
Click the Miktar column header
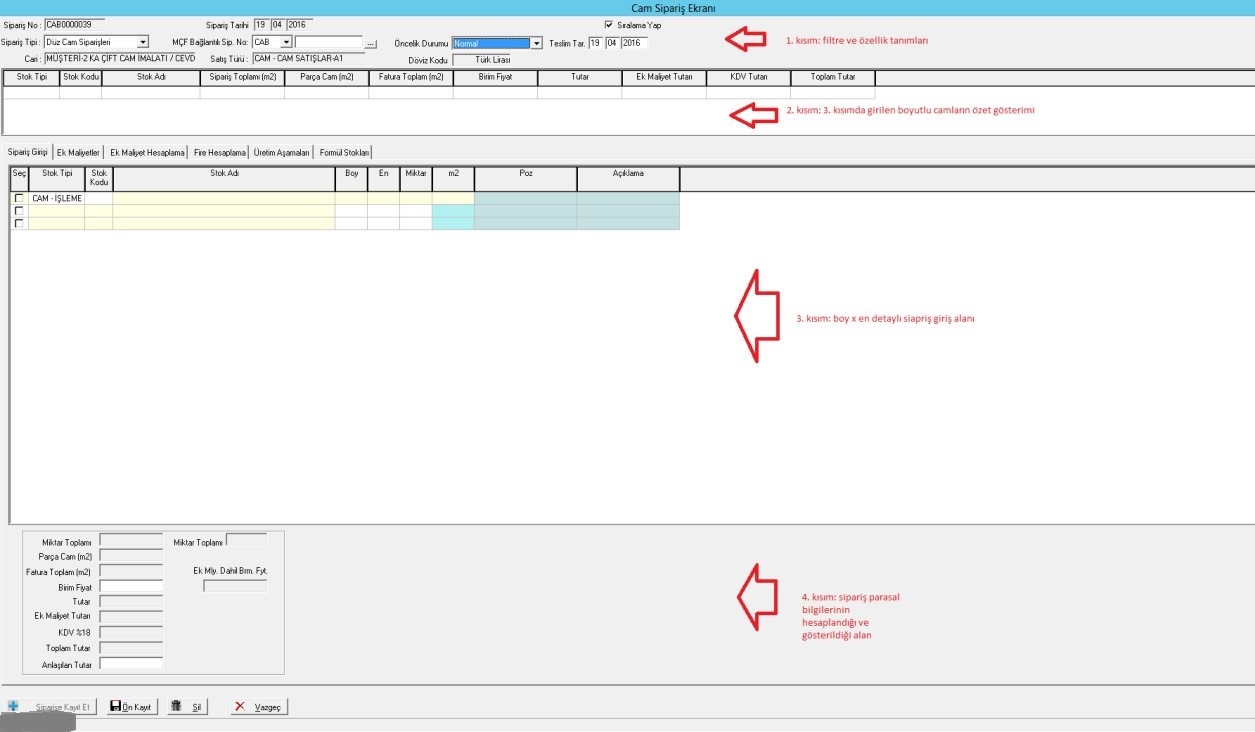coord(416,178)
